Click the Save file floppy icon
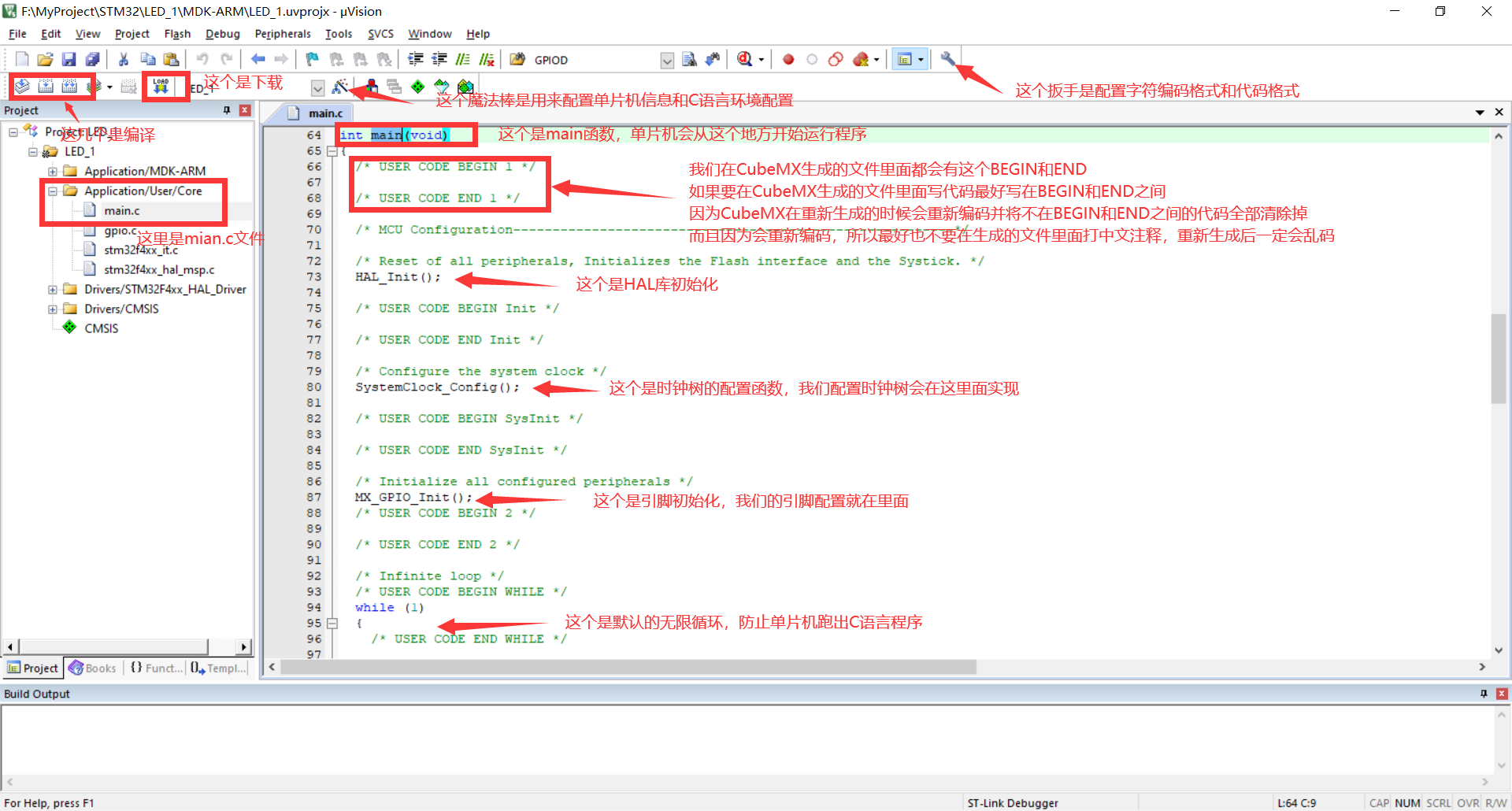 point(69,59)
